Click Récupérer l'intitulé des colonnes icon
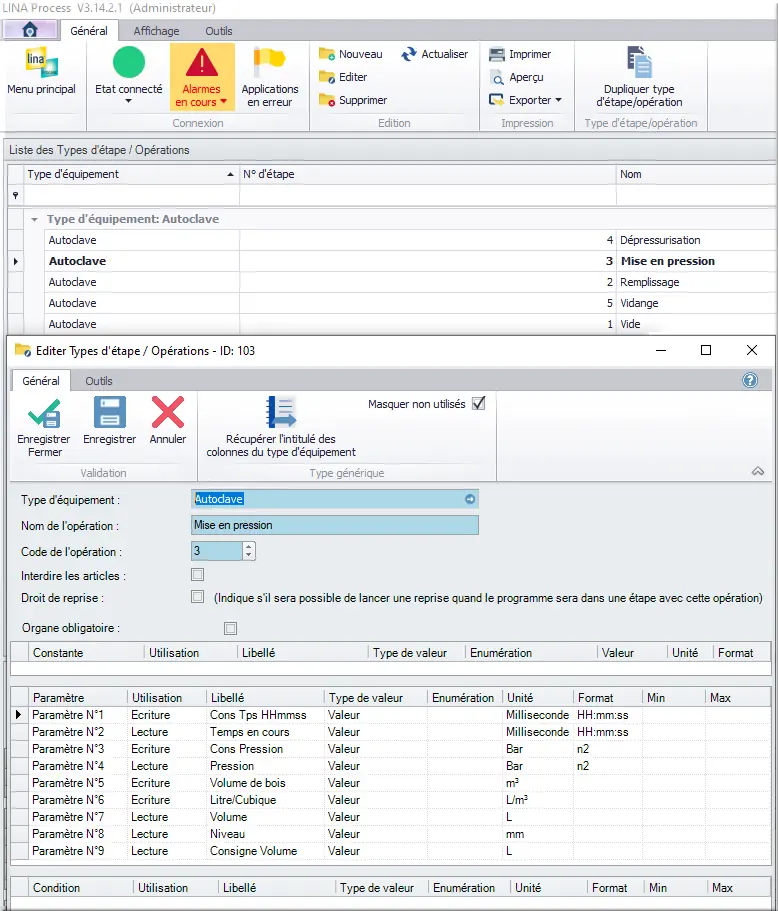778x911 pixels. [281, 412]
